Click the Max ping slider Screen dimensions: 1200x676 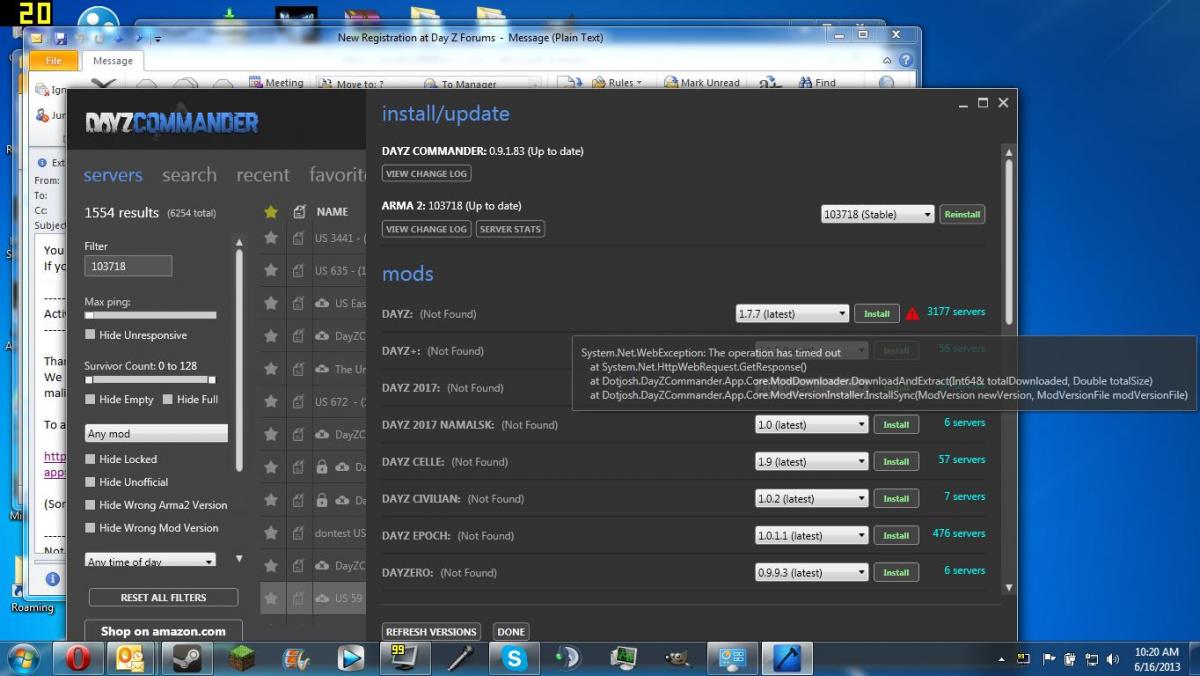tap(150, 315)
